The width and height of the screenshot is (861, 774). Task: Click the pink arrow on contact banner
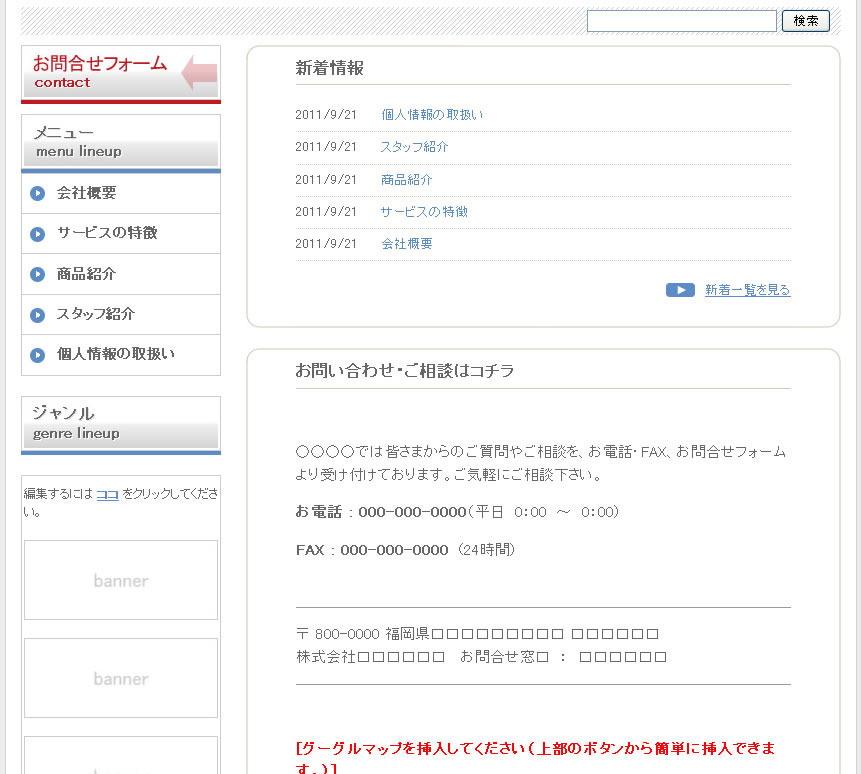[199, 73]
